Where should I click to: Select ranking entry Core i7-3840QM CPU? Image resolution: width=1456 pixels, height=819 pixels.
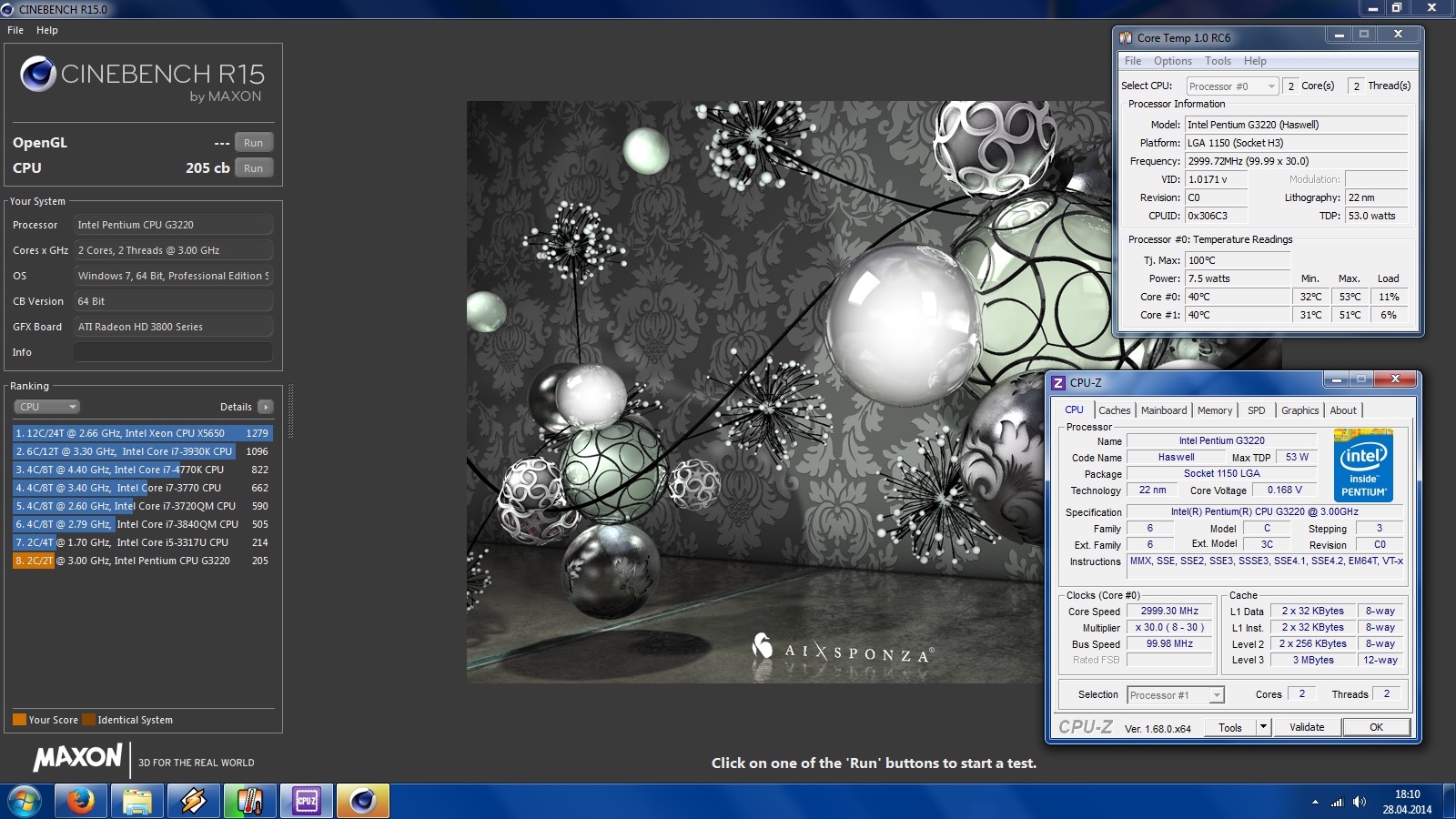point(142,524)
